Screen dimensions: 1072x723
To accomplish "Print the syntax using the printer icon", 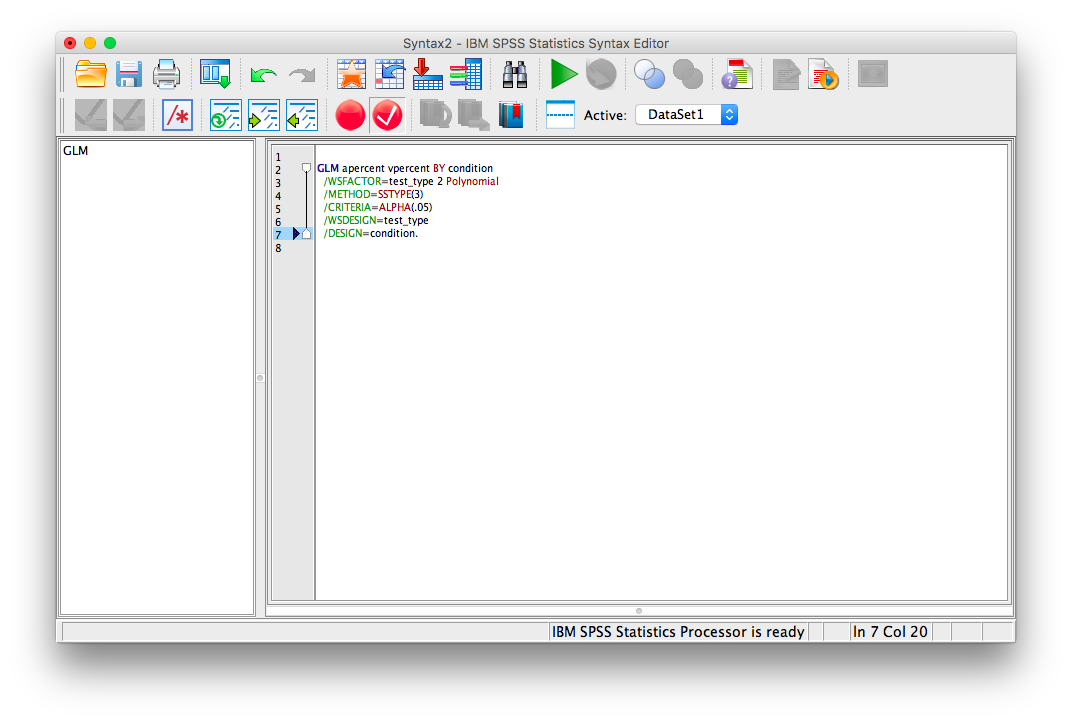I will [166, 74].
